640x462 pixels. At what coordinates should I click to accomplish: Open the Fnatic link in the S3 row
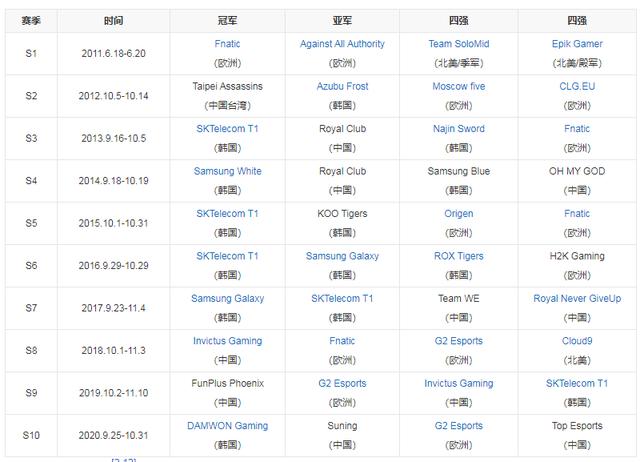[577, 129]
